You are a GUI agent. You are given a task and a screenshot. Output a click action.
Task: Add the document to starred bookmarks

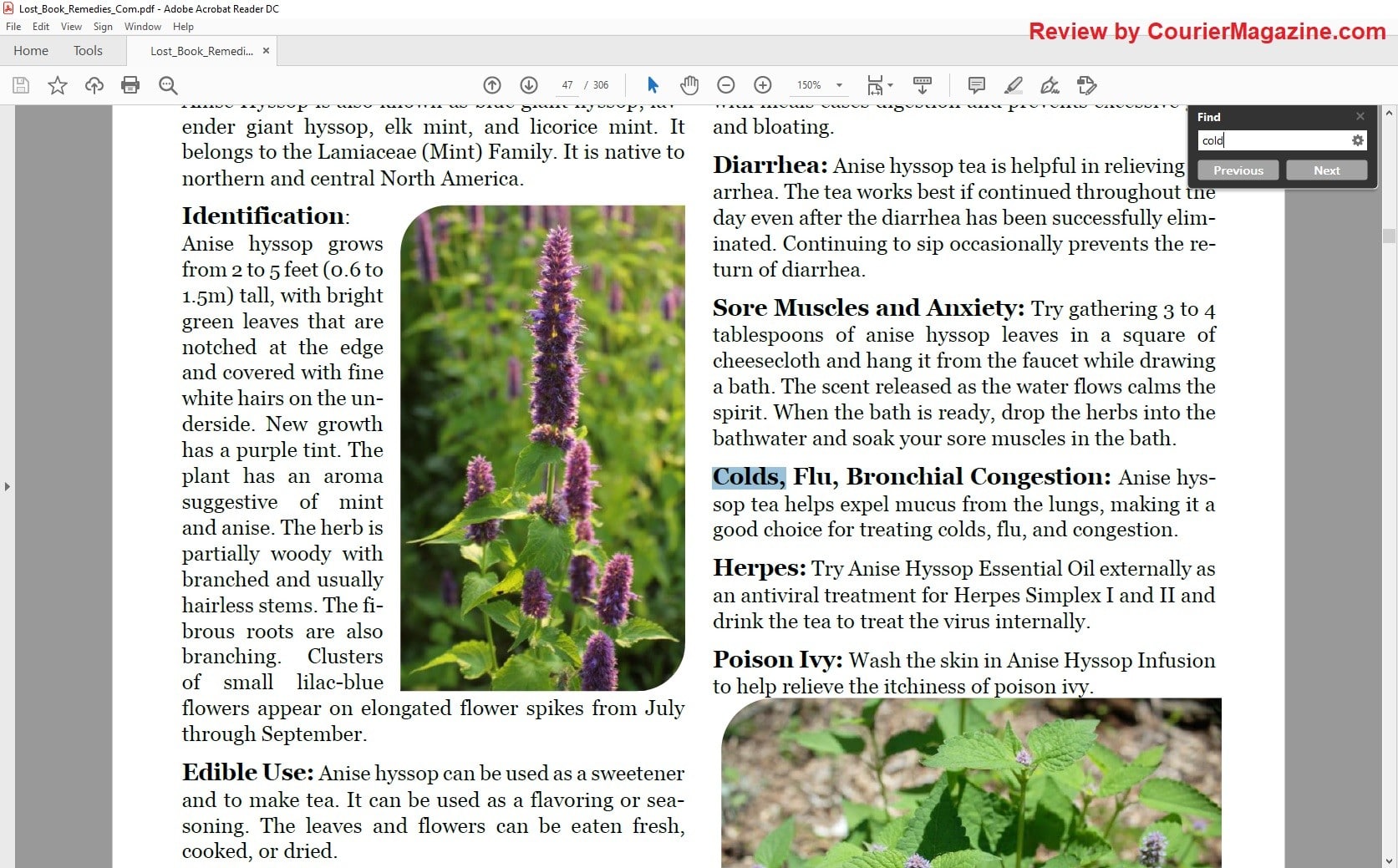point(58,85)
